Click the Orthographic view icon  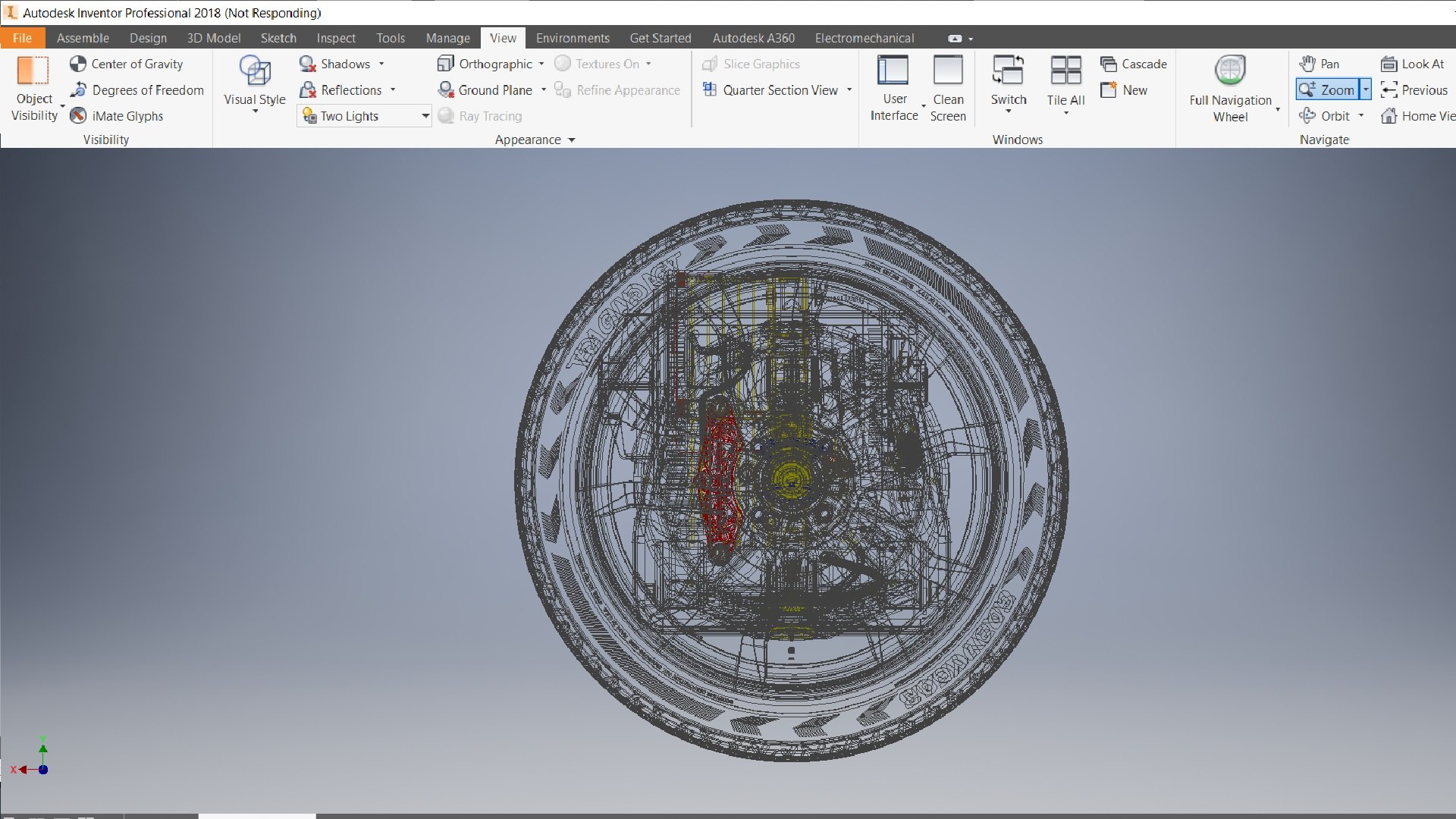pos(446,64)
